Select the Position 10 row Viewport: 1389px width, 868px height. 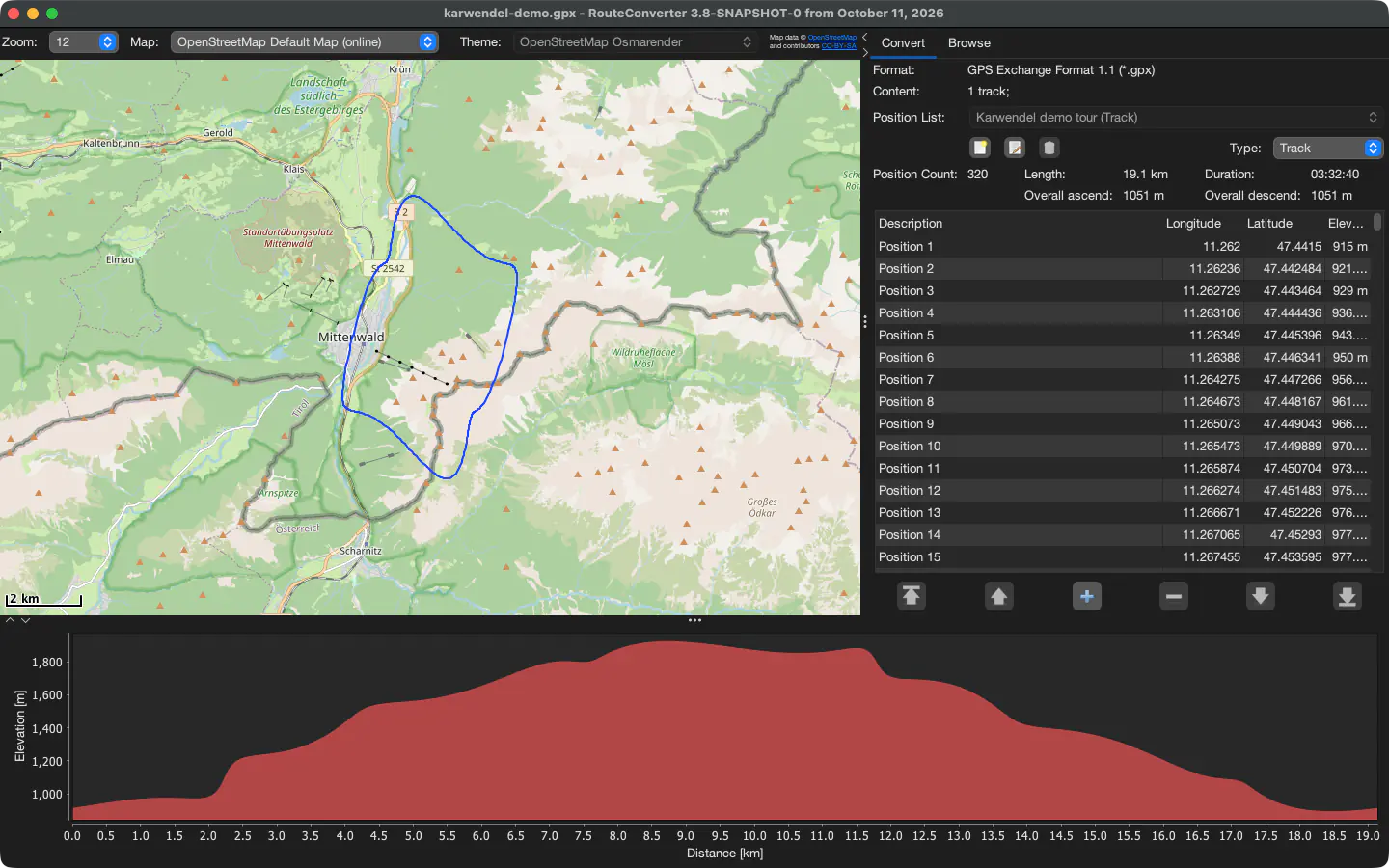point(1123,447)
